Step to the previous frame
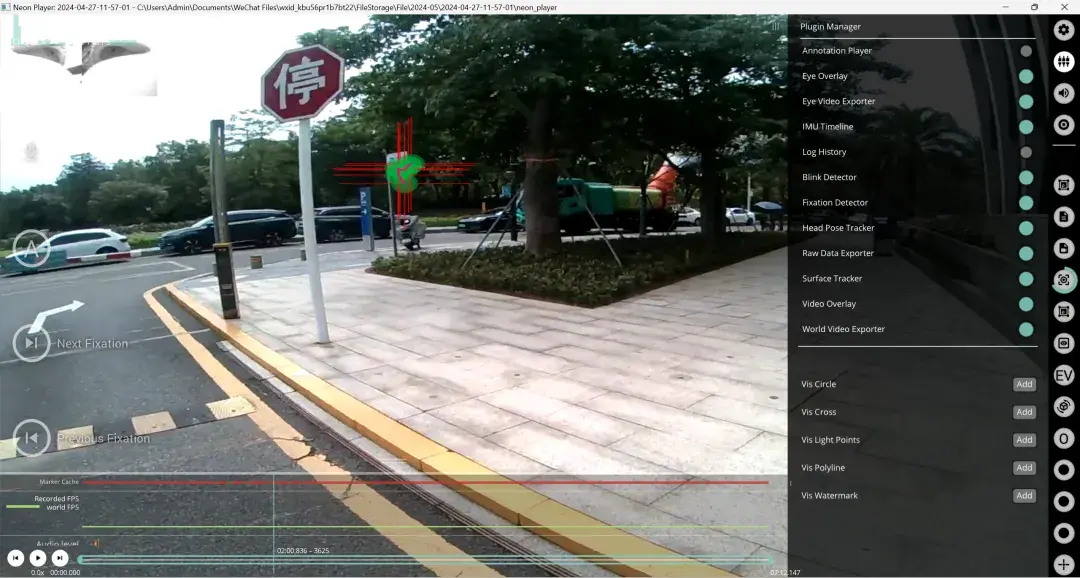 16,558
